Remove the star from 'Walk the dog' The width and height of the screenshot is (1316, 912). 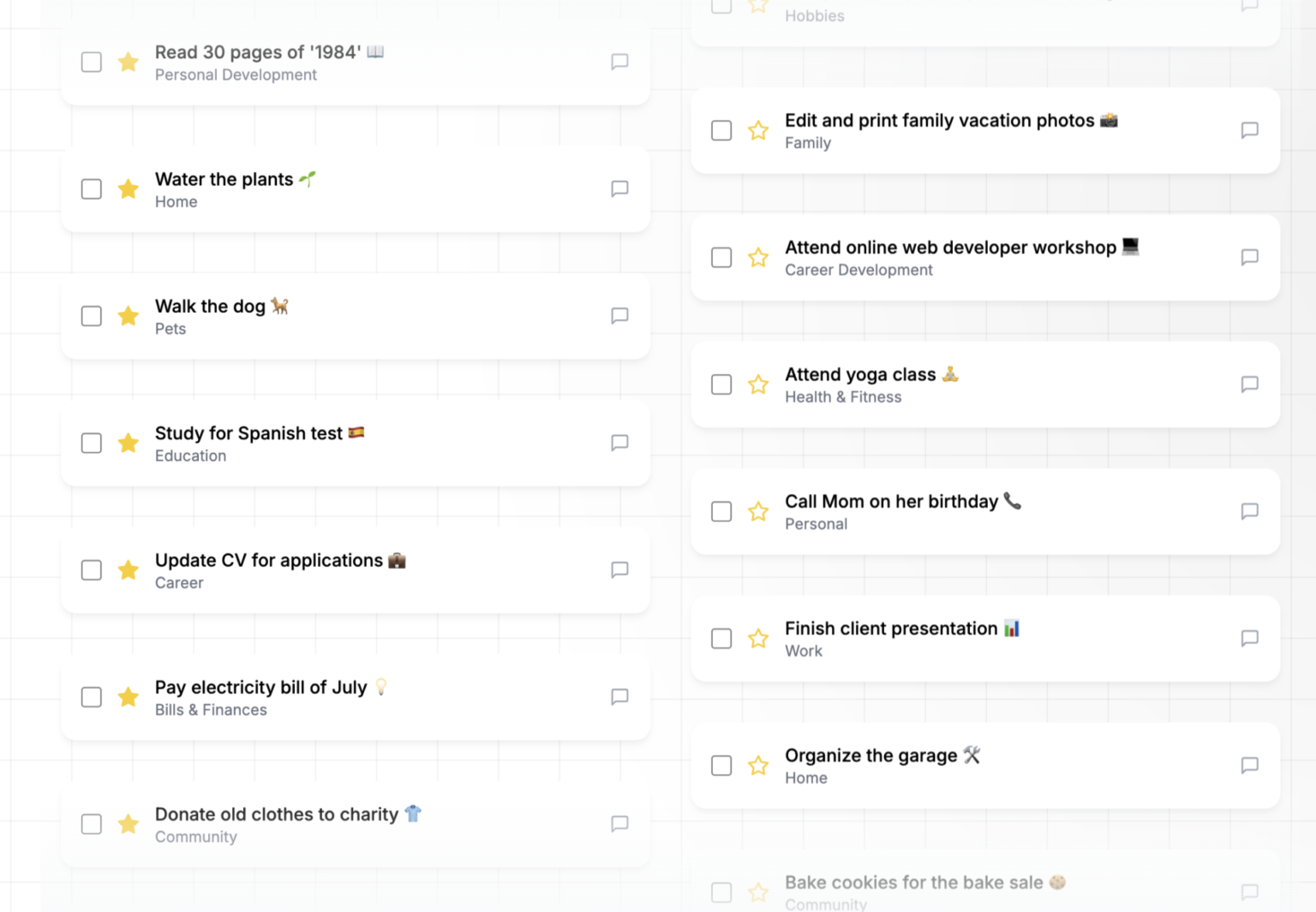pyautogui.click(x=128, y=316)
